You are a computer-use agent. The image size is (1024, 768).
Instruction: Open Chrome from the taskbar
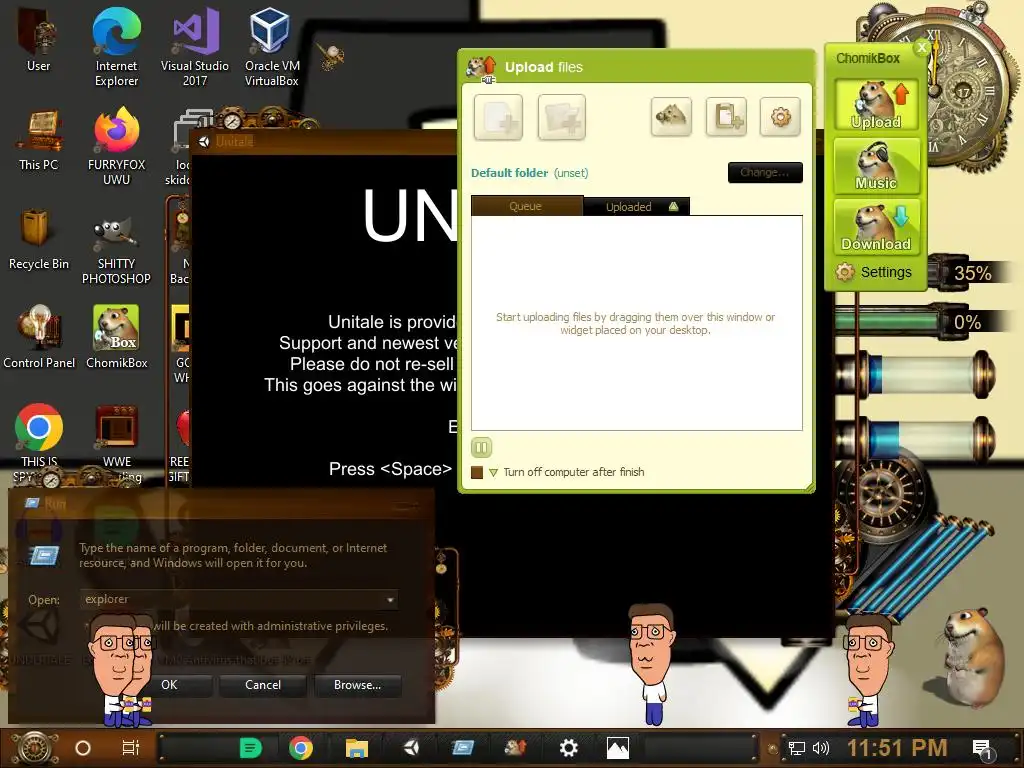click(301, 748)
